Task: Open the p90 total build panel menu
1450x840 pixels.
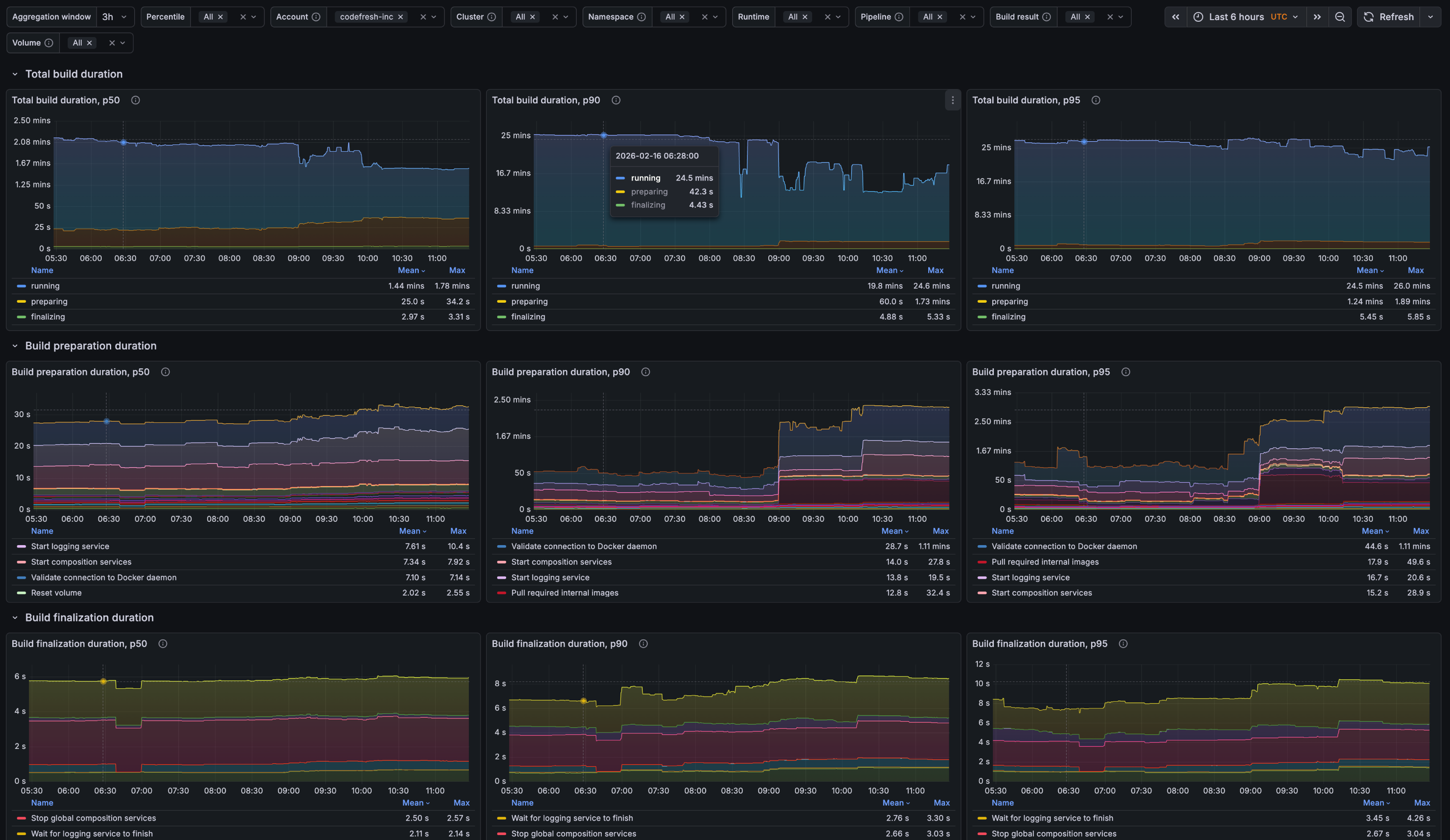Action: pyautogui.click(x=952, y=100)
